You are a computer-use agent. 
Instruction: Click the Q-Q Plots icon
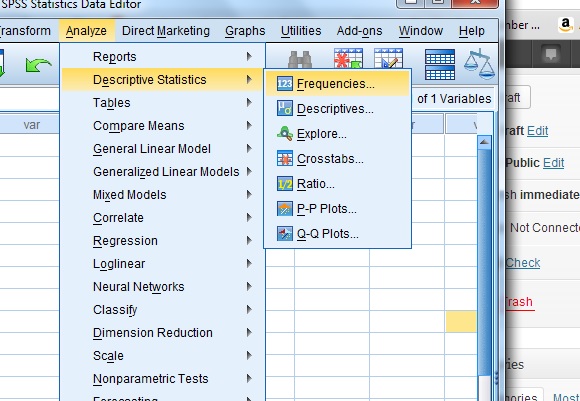point(284,234)
